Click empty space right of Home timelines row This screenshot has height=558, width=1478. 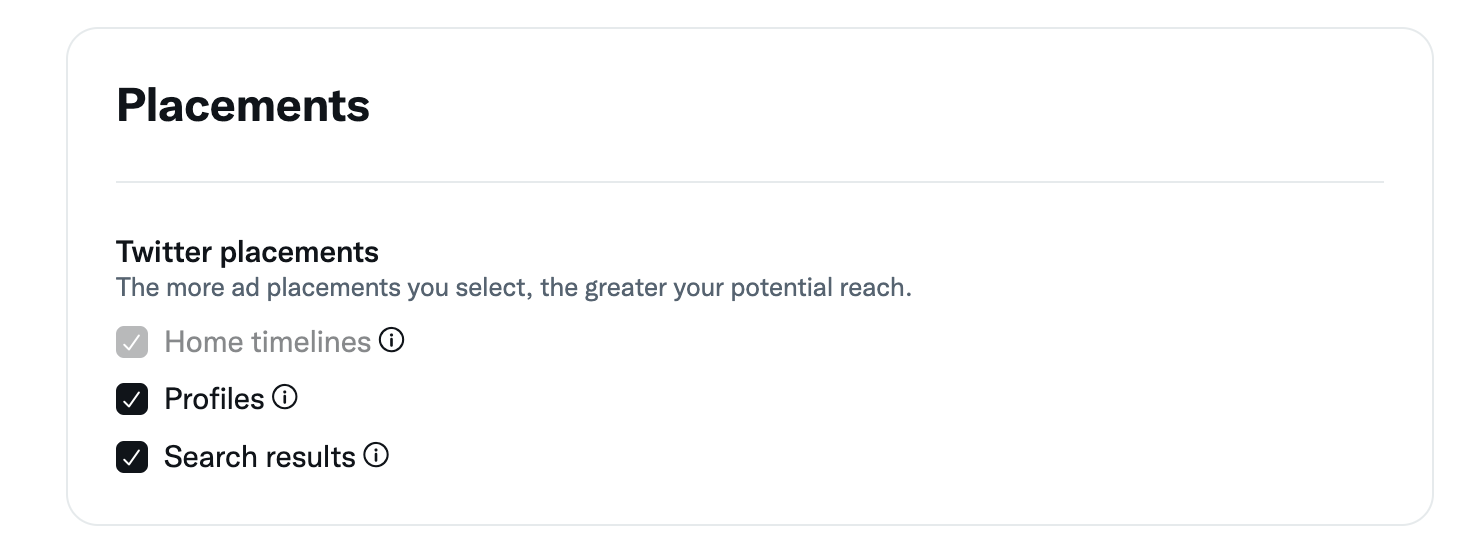pyautogui.click(x=800, y=342)
